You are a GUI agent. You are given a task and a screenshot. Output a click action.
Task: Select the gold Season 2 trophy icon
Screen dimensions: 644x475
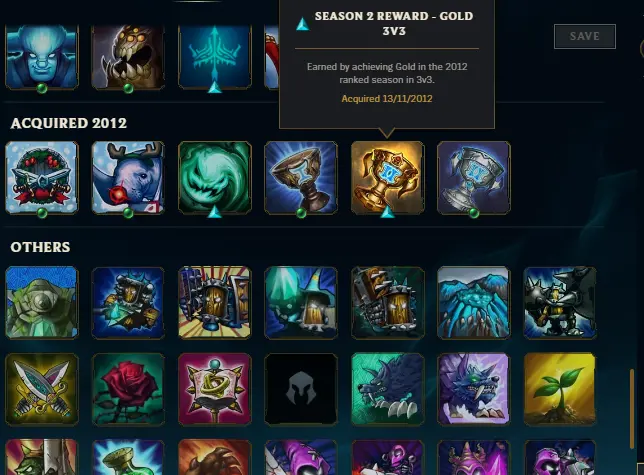387,177
